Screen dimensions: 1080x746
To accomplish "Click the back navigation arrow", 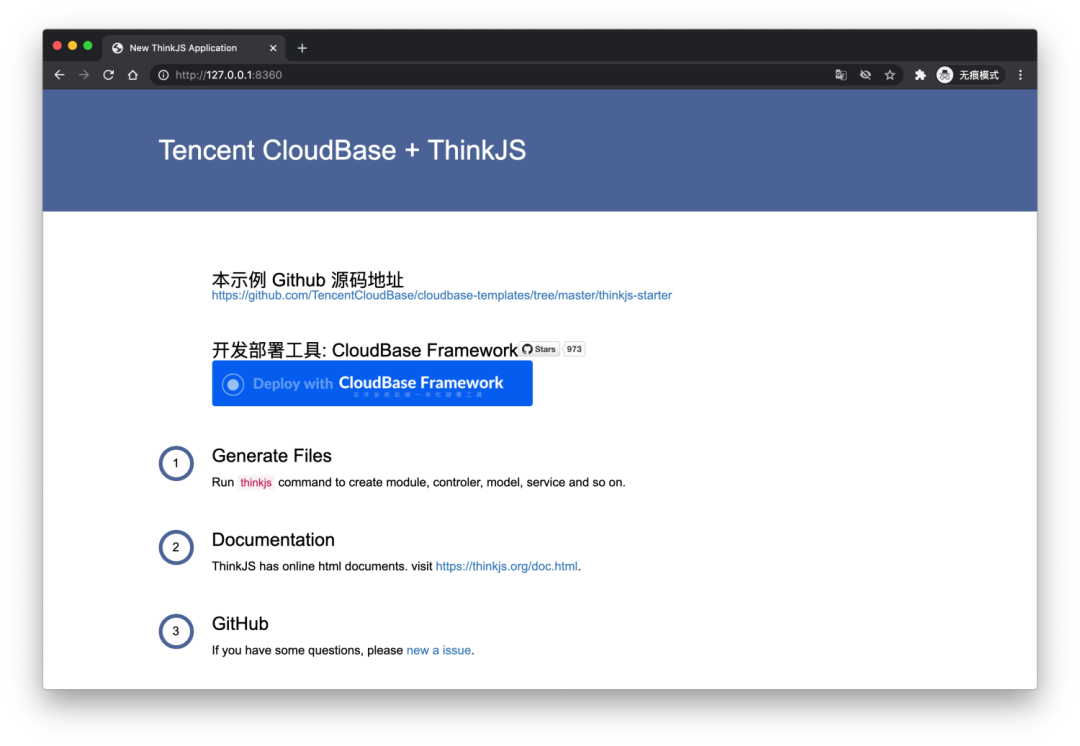I will [59, 74].
